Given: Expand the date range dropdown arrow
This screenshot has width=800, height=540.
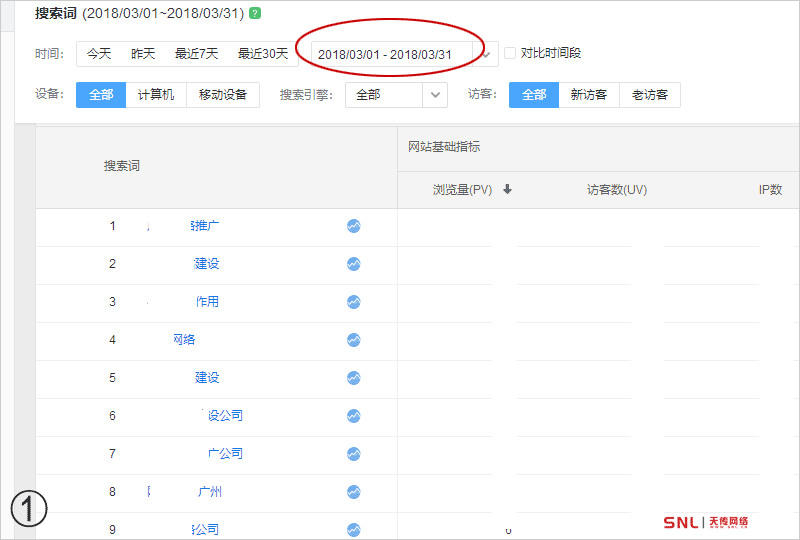Looking at the screenshot, I should [486, 54].
